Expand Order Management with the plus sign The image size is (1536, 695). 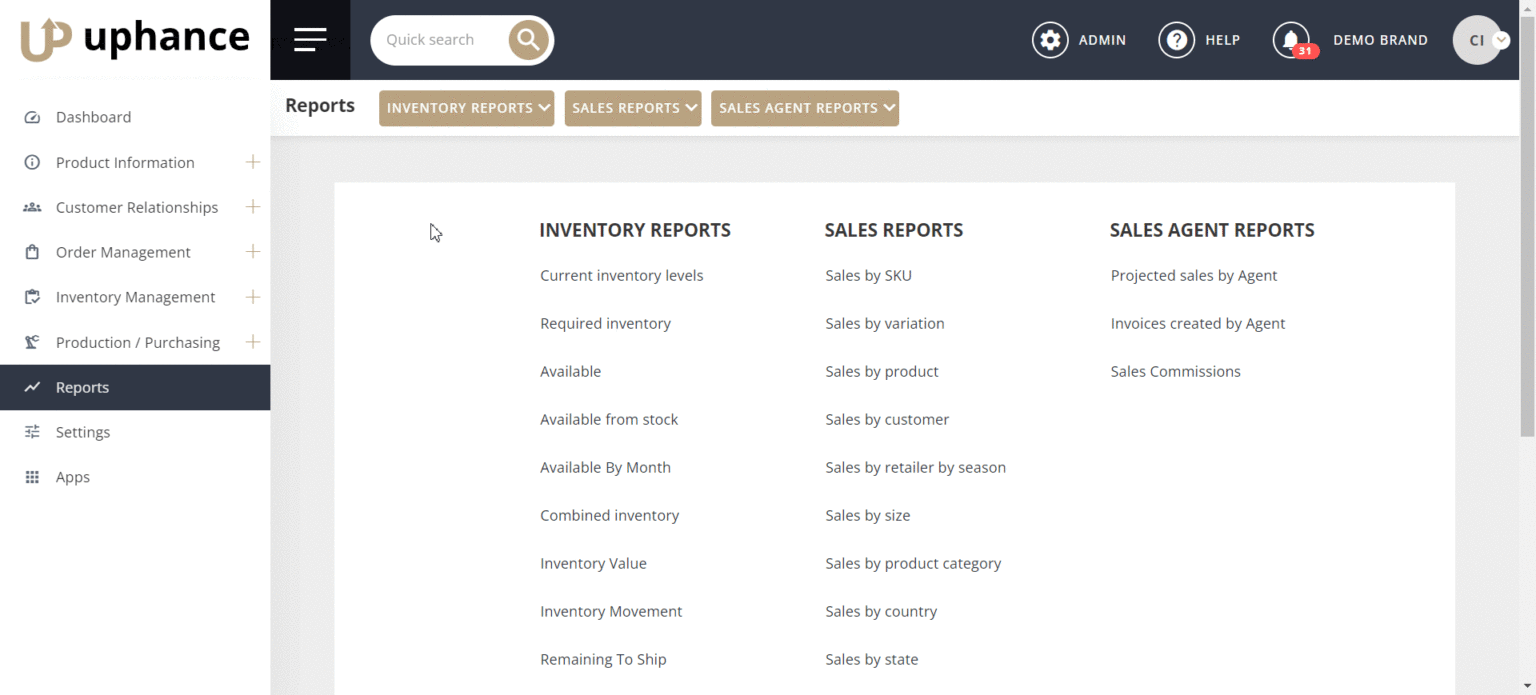point(253,252)
